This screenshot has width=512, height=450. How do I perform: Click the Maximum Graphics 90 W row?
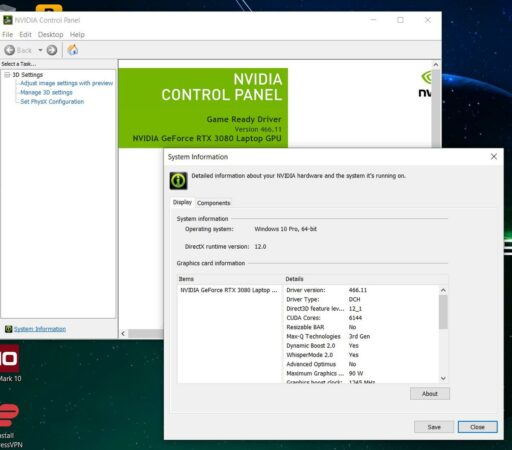point(362,373)
